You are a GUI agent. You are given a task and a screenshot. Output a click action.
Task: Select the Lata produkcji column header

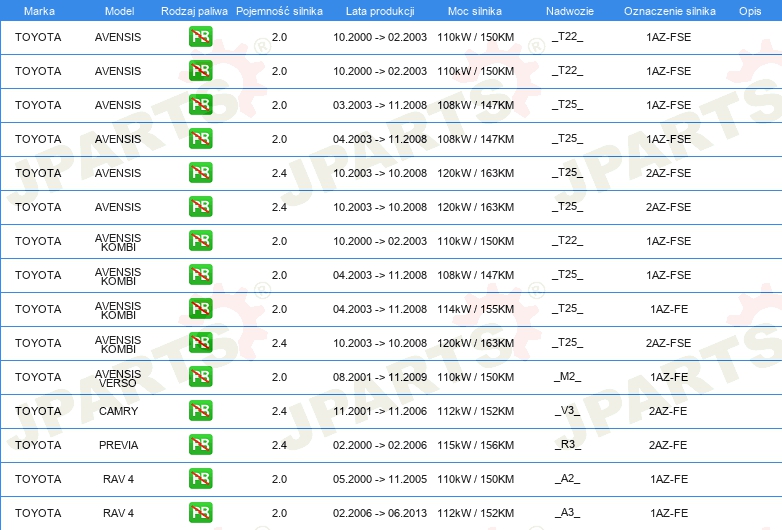coord(380,11)
